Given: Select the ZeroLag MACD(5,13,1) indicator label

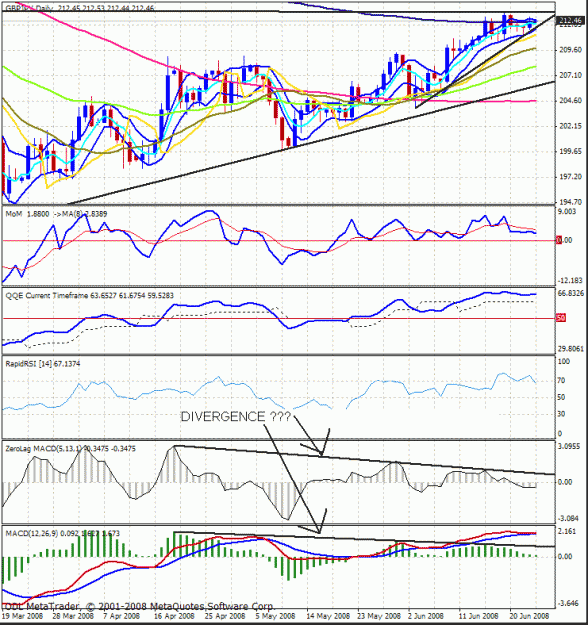Looking at the screenshot, I should (71, 449).
